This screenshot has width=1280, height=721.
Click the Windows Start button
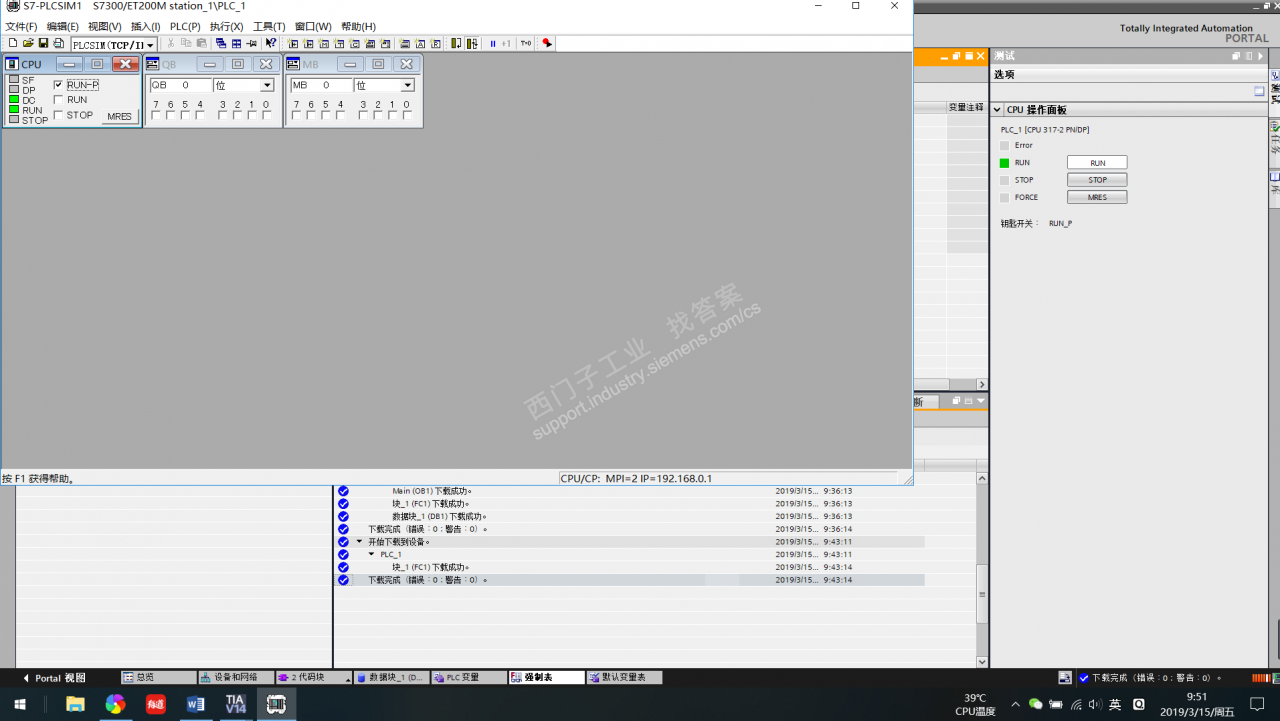point(19,704)
